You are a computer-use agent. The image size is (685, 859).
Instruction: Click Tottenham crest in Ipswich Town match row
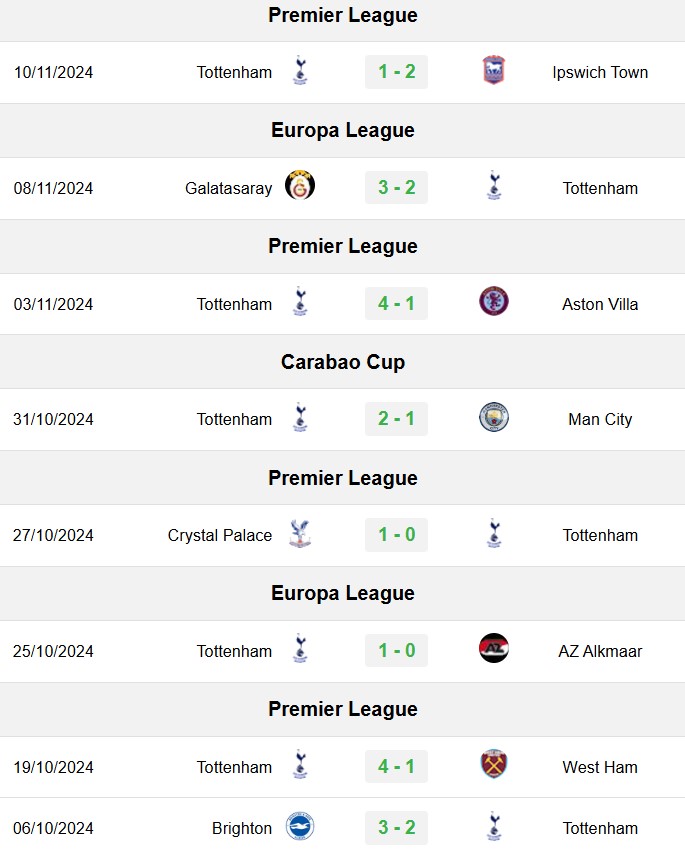pos(300,71)
